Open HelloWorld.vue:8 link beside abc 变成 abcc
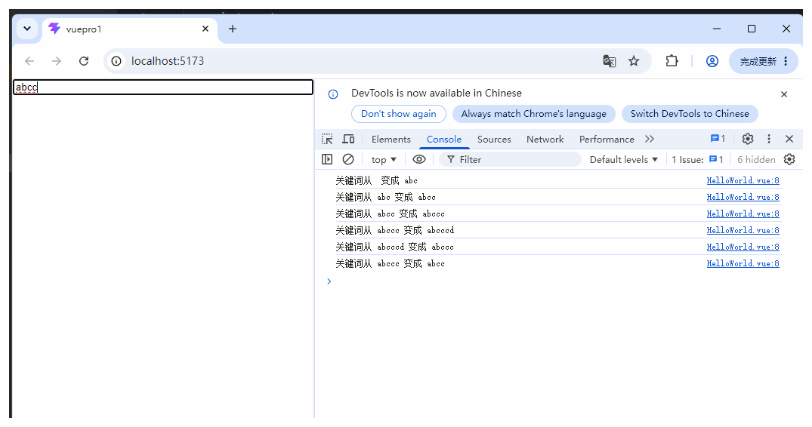 743,197
